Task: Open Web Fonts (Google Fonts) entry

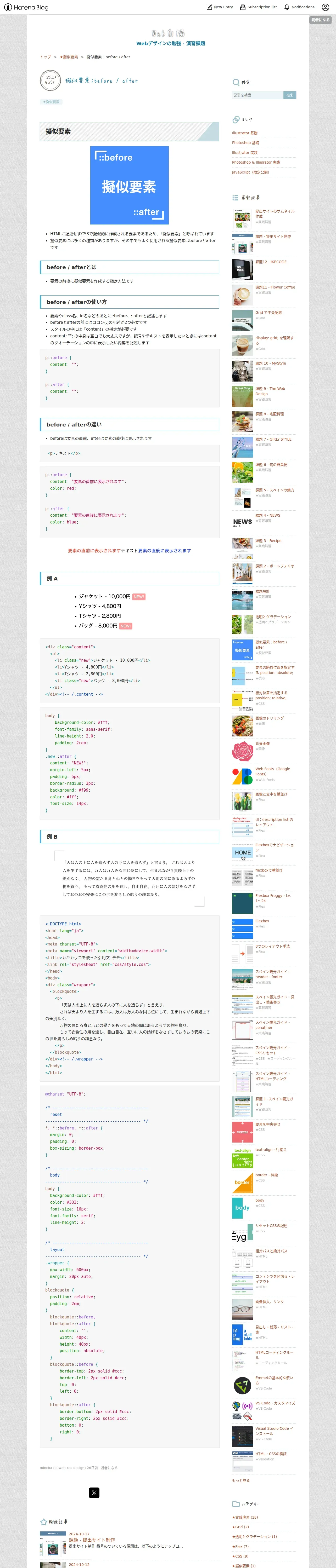Action: click(x=273, y=771)
